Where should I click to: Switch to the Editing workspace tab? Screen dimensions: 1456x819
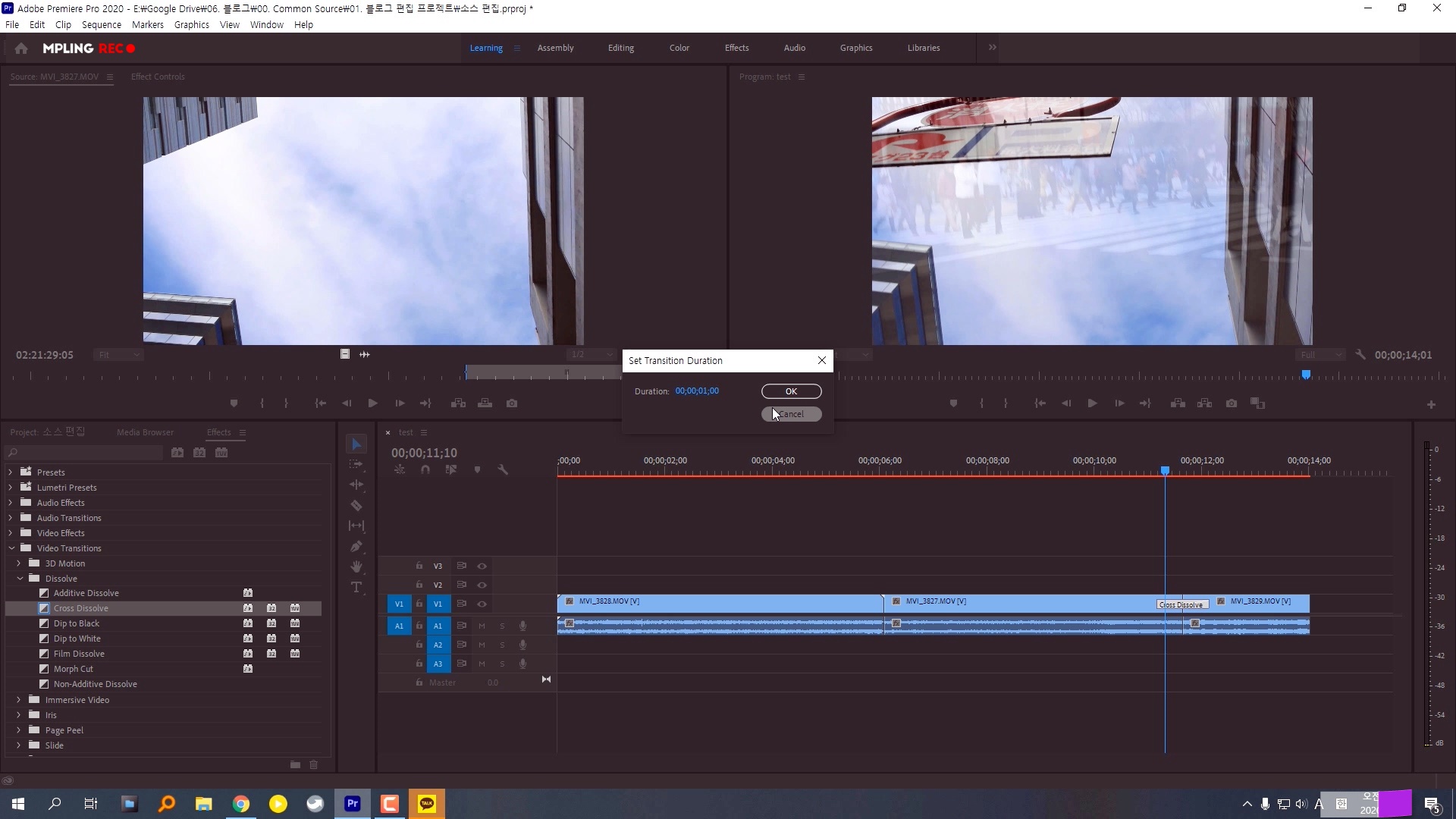tap(620, 48)
